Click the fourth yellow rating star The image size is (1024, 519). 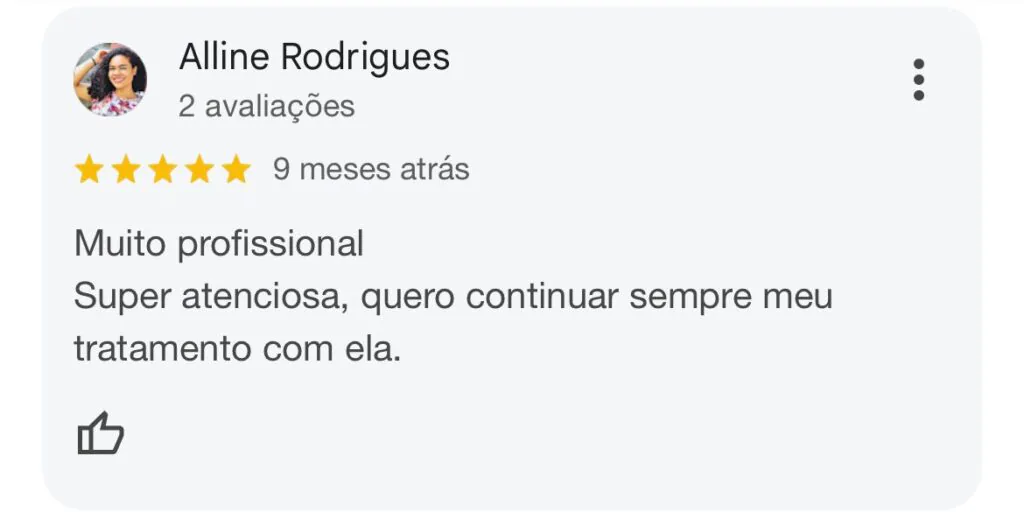click(x=199, y=169)
